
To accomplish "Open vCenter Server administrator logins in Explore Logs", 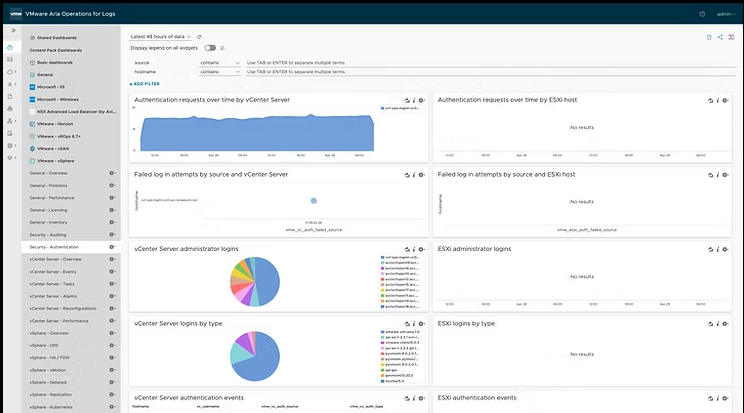I will 407,250.
